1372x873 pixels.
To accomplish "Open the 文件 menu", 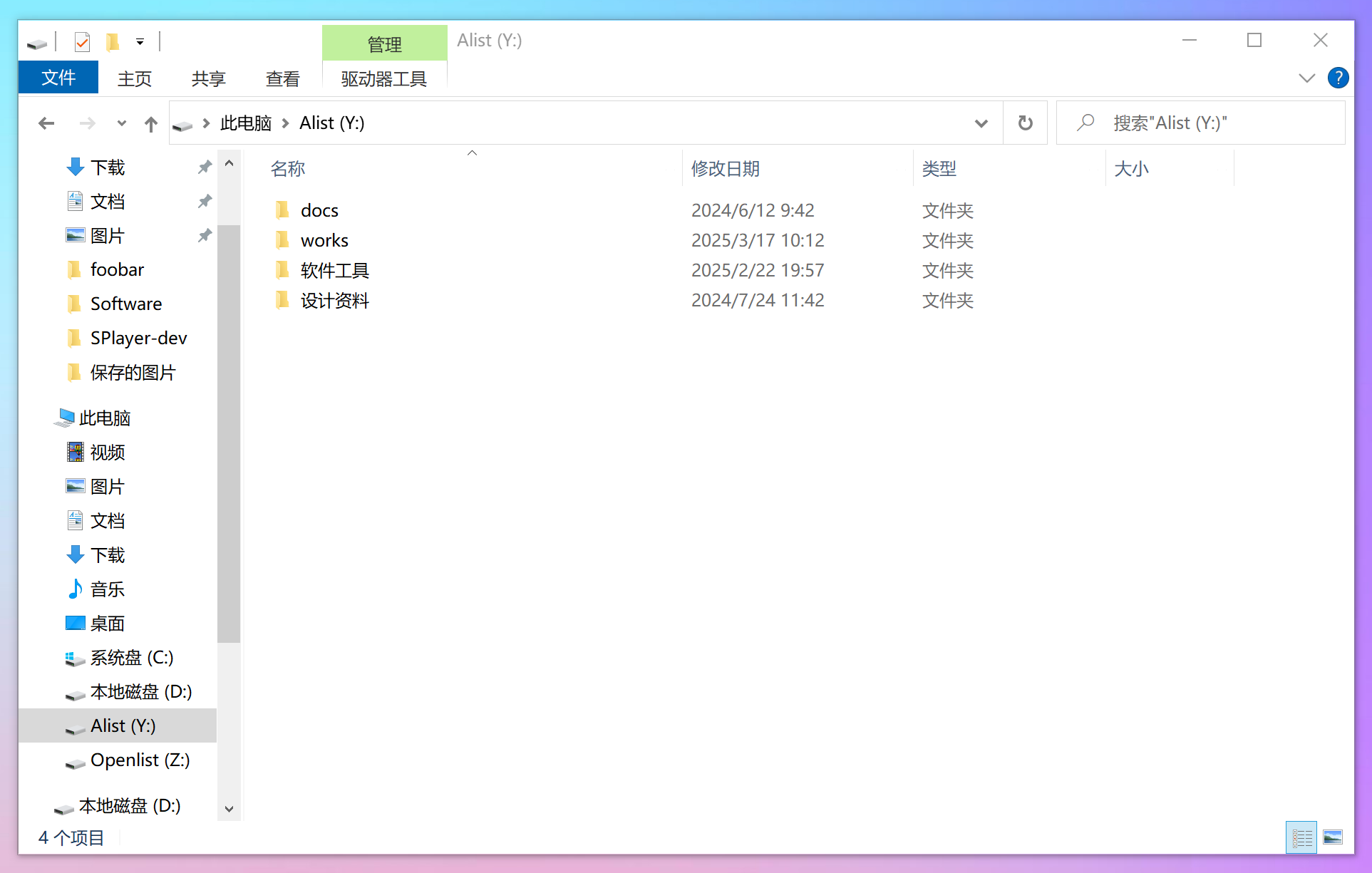I will 58,77.
